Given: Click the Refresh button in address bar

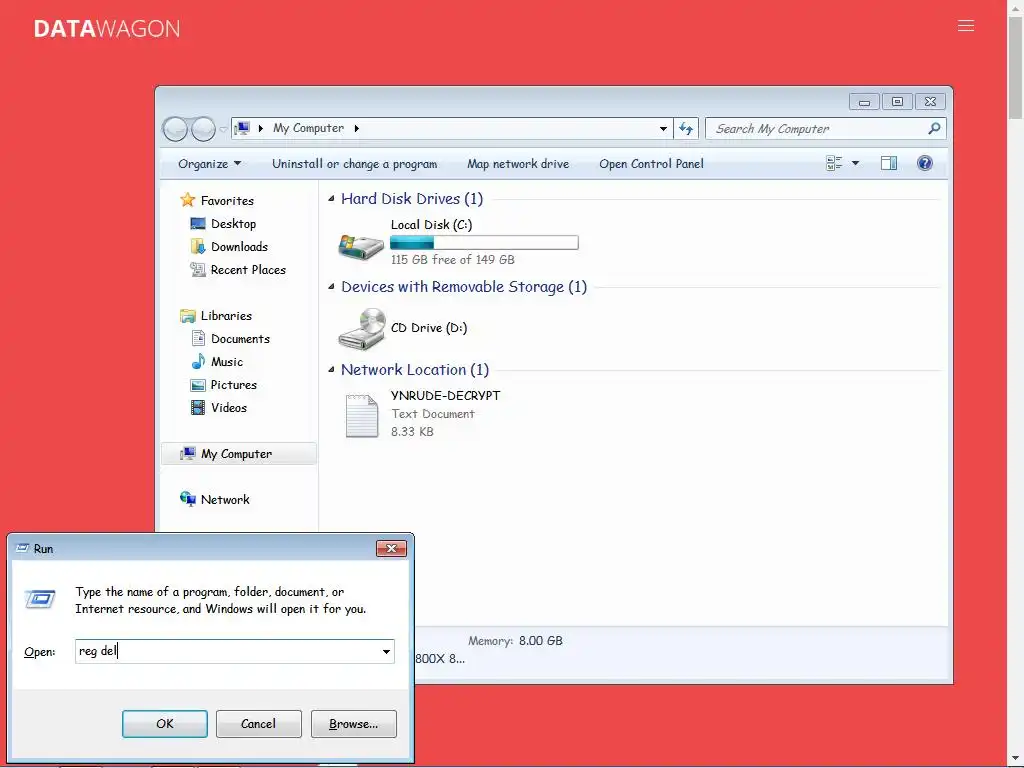Looking at the screenshot, I should point(686,129).
